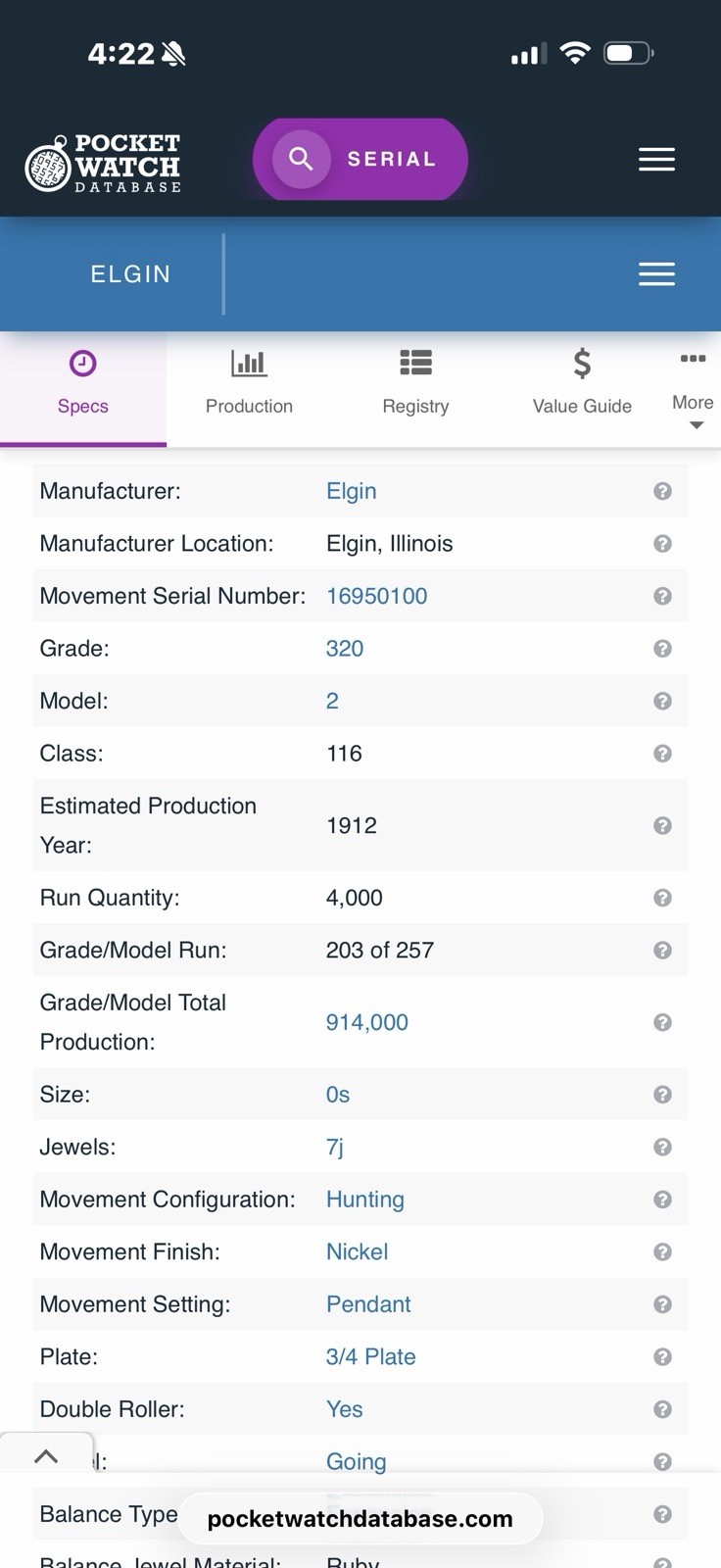Show help for Double Roller row
Viewport: 721px width, 1568px height.
662,1409
